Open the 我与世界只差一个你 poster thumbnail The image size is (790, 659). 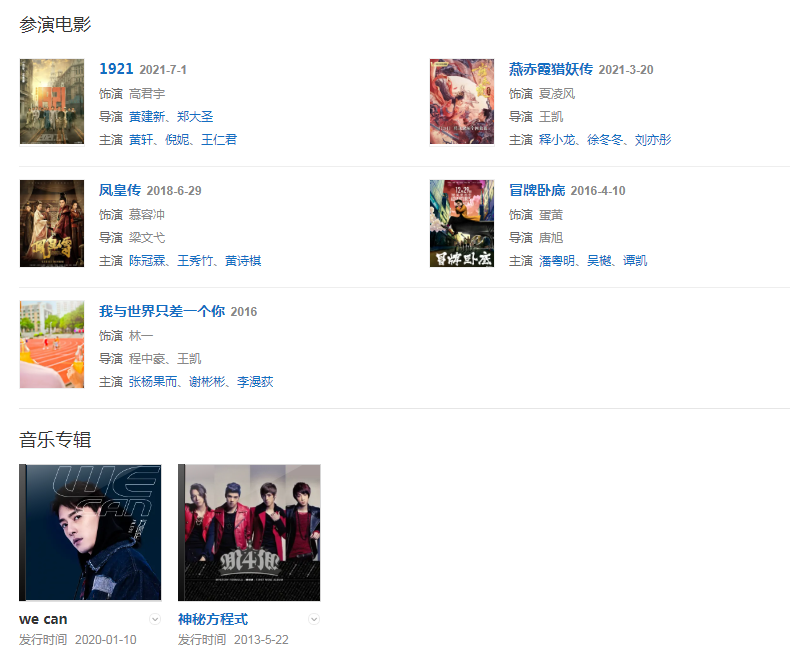(52, 344)
